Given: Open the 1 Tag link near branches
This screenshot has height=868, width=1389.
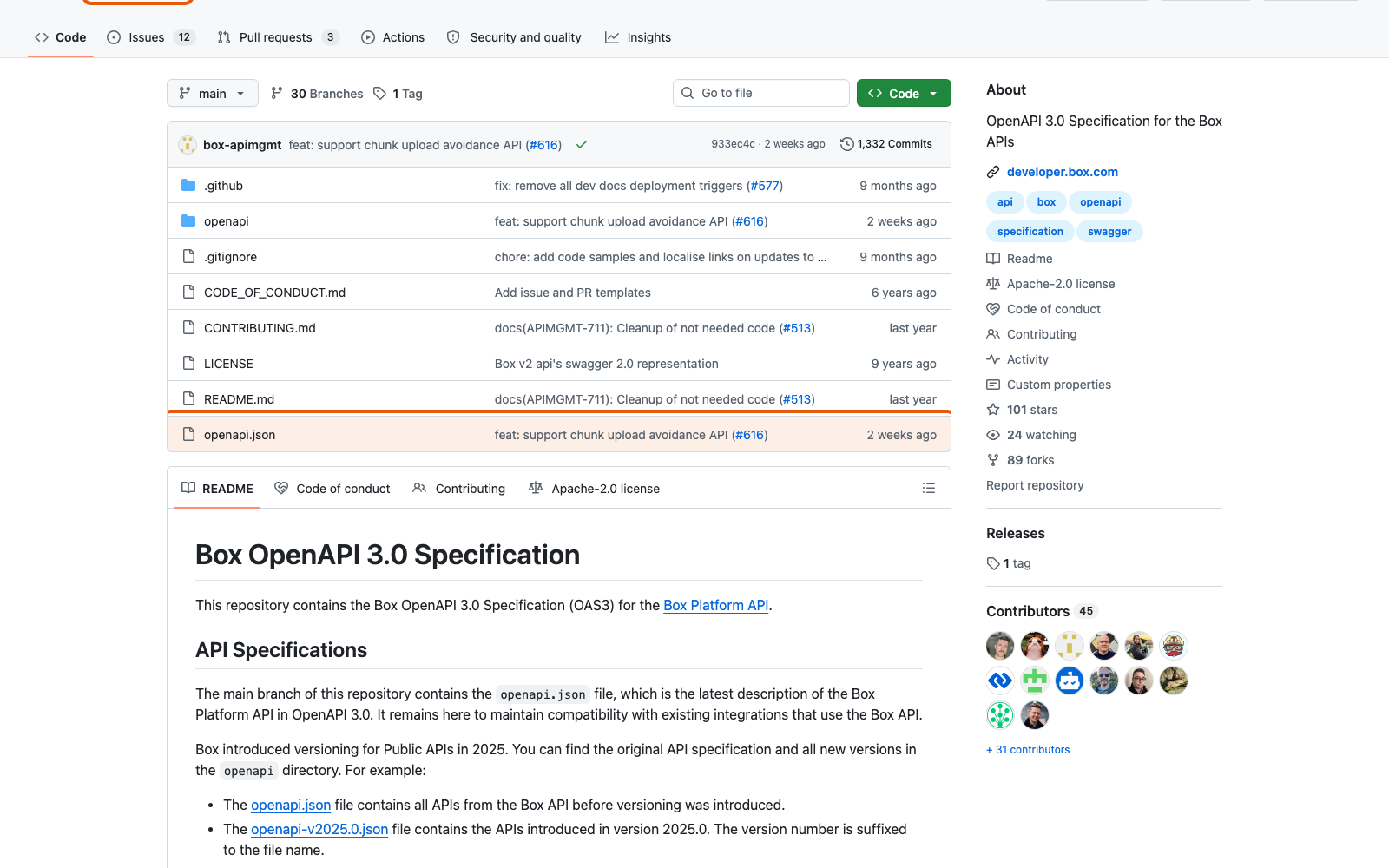Looking at the screenshot, I should pyautogui.click(x=398, y=94).
